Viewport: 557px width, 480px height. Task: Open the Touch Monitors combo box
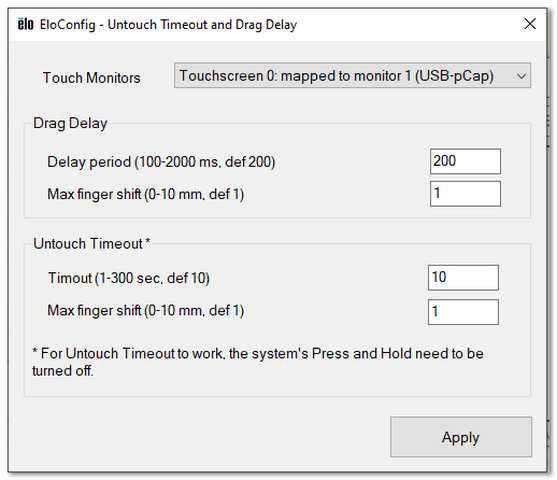click(x=352, y=75)
